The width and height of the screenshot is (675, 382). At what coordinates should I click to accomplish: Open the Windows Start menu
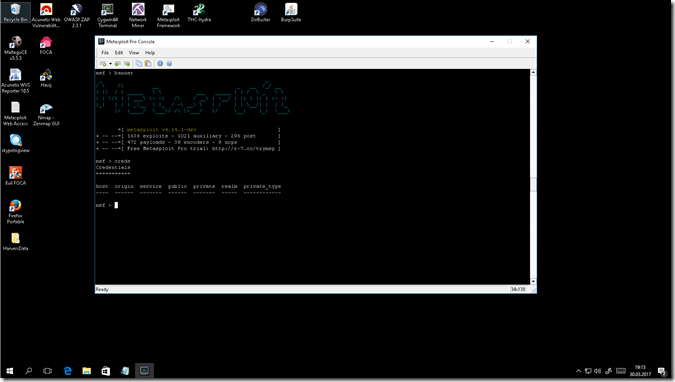pyautogui.click(x=9, y=371)
